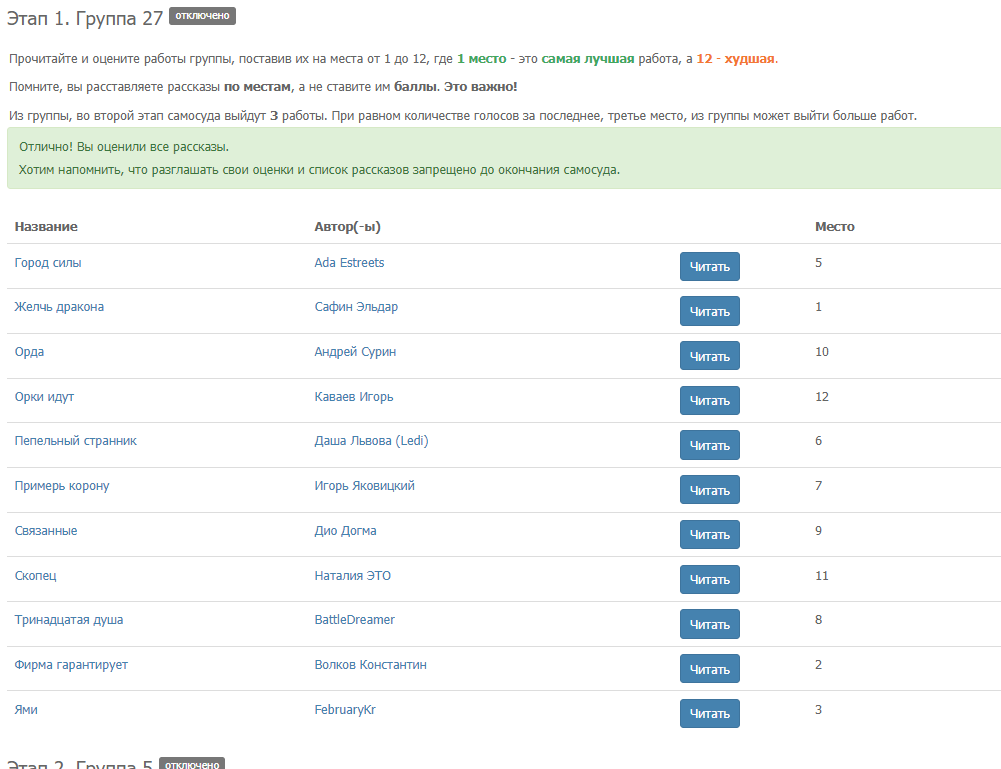Click place value 1 for Желчь дракона
1001x769 pixels.
tap(818, 307)
